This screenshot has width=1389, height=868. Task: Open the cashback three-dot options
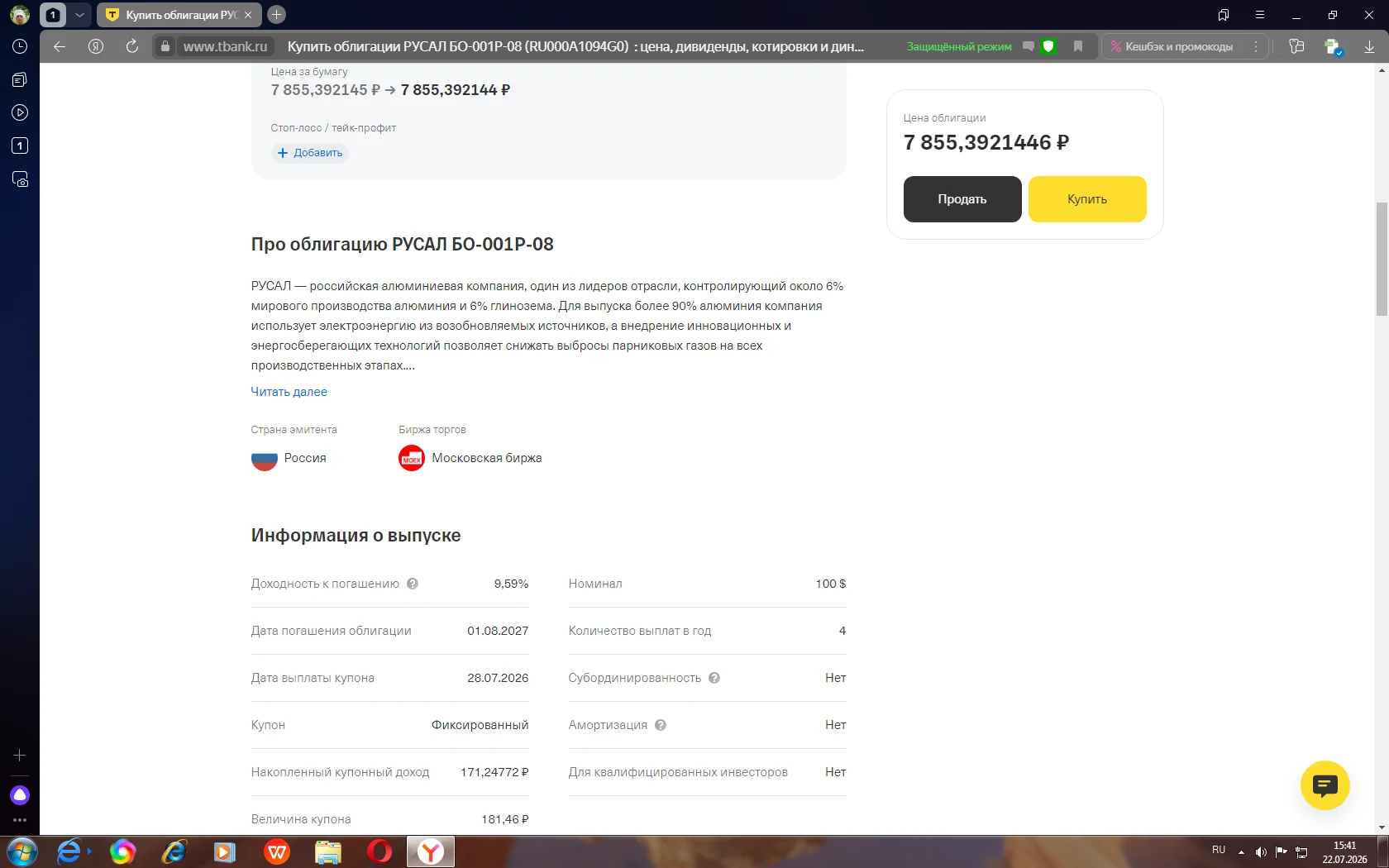pyautogui.click(x=1256, y=46)
